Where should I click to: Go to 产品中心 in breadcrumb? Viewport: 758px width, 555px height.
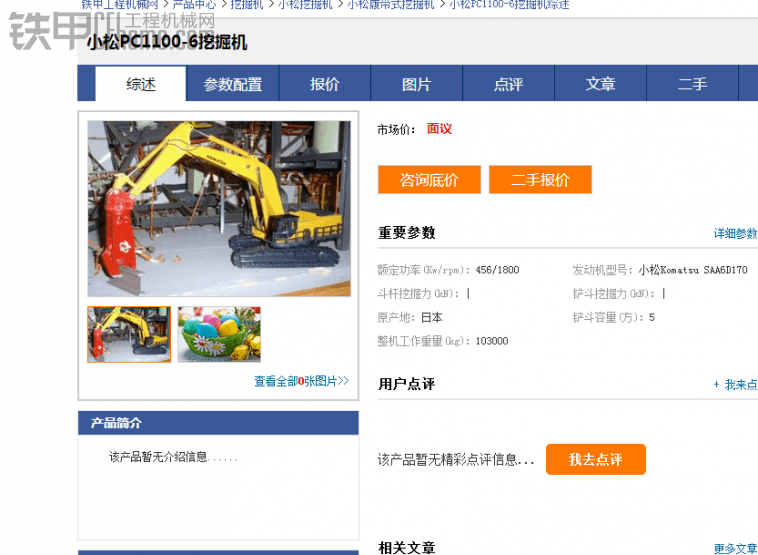[x=194, y=5]
